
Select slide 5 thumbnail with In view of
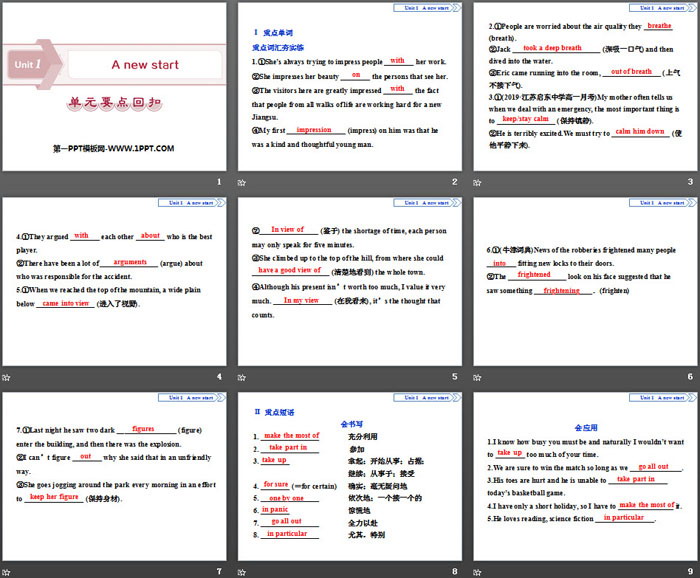click(x=350, y=282)
